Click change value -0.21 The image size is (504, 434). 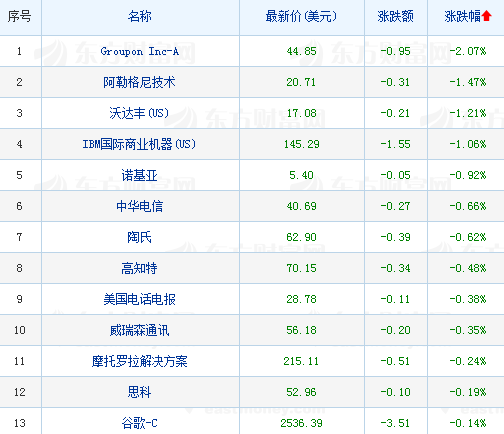tap(396, 113)
